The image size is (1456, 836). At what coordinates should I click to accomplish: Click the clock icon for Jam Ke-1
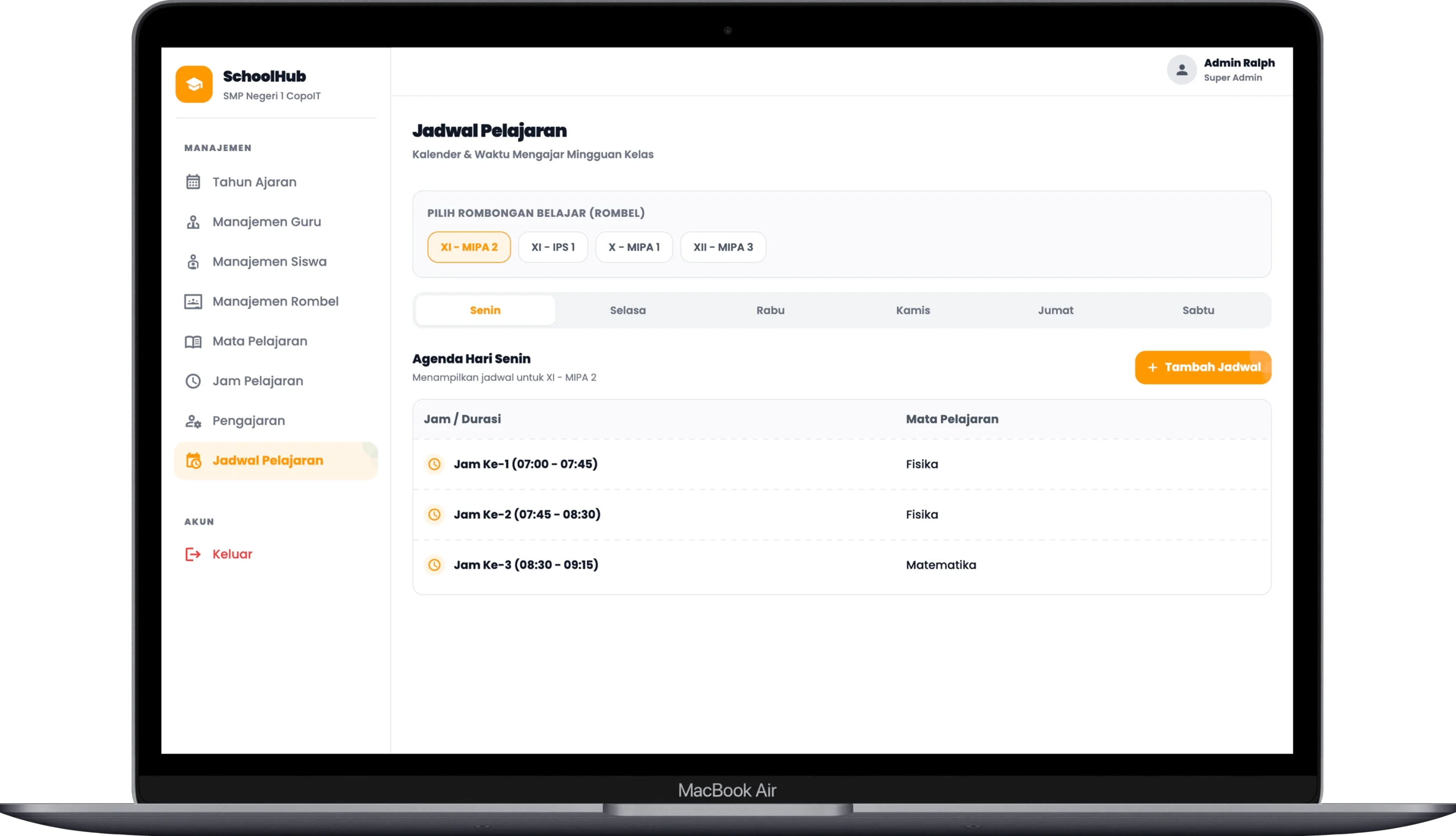click(x=434, y=464)
